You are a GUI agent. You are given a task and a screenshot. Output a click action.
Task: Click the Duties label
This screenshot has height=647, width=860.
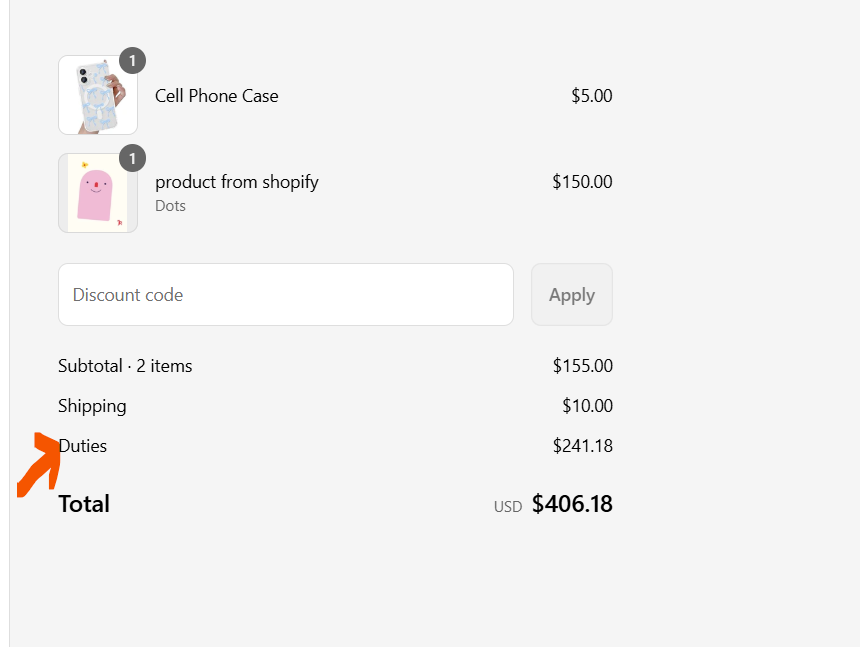83,446
